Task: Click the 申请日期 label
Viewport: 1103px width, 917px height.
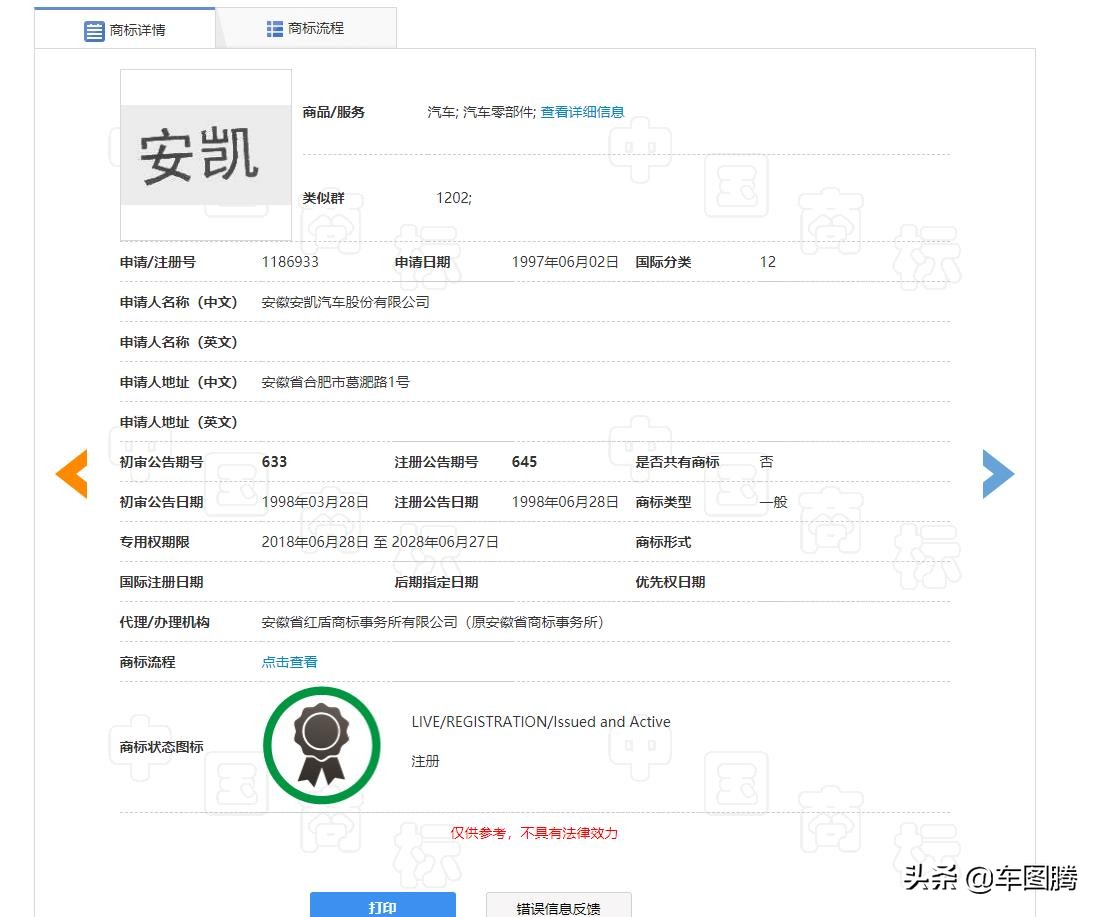Action: [x=422, y=262]
